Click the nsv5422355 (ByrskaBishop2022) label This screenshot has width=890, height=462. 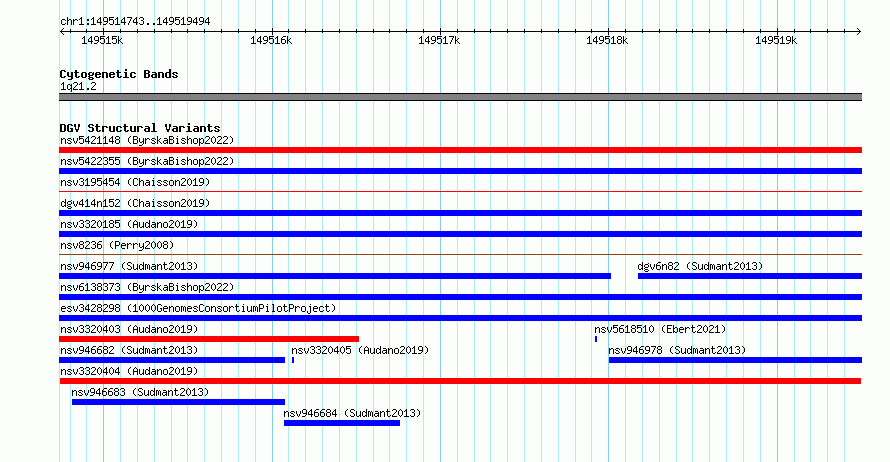147,161
